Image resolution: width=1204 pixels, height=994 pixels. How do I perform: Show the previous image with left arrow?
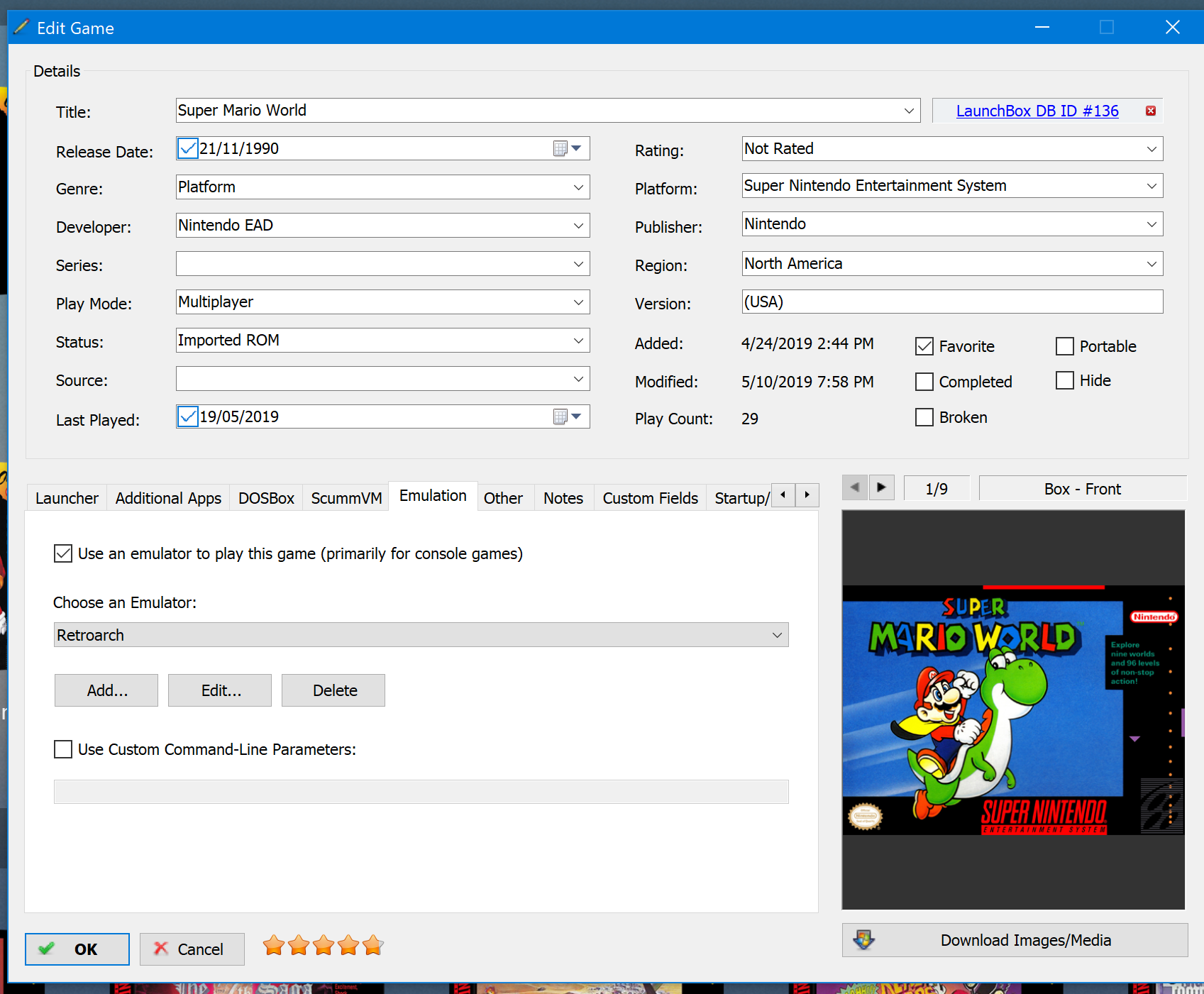click(855, 487)
